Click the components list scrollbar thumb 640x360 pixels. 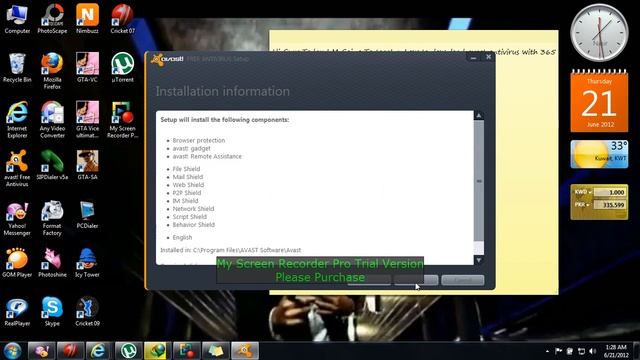click(x=479, y=181)
